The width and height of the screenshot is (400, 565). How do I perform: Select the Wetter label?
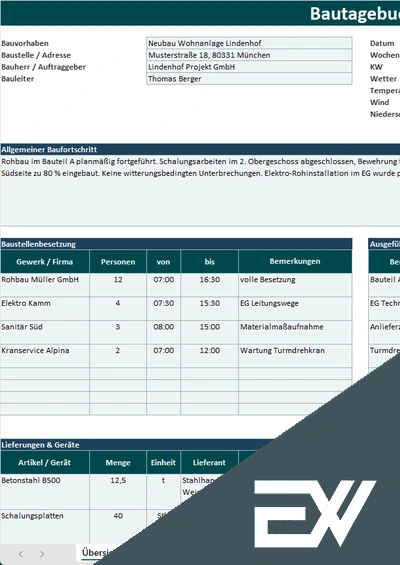(383, 79)
